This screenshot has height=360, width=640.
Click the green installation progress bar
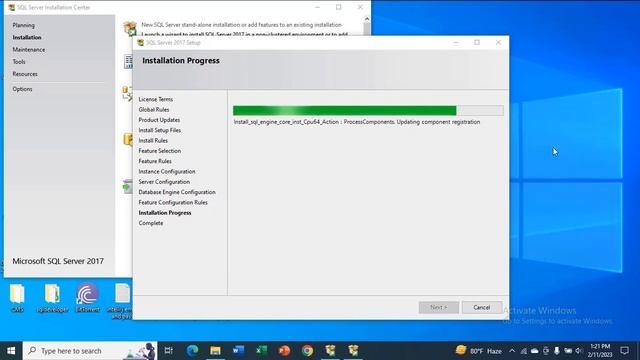tap(368, 111)
